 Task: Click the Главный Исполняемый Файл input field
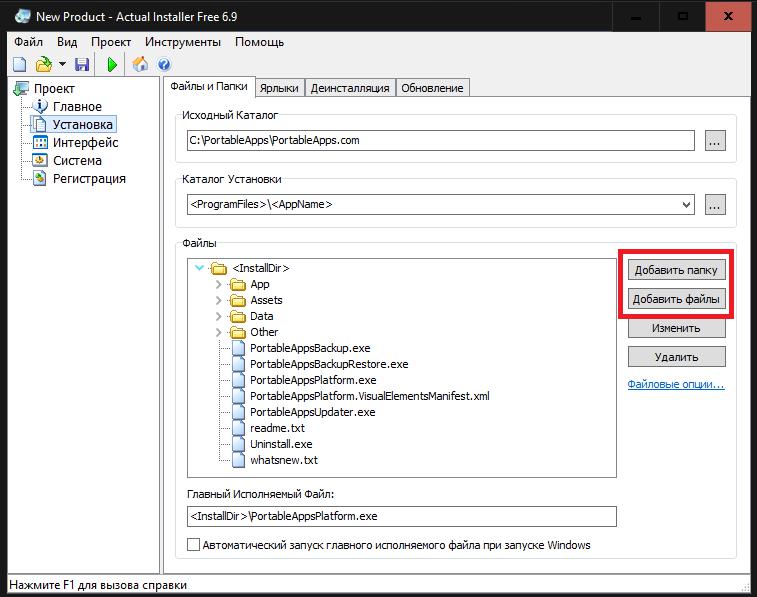(x=402, y=516)
